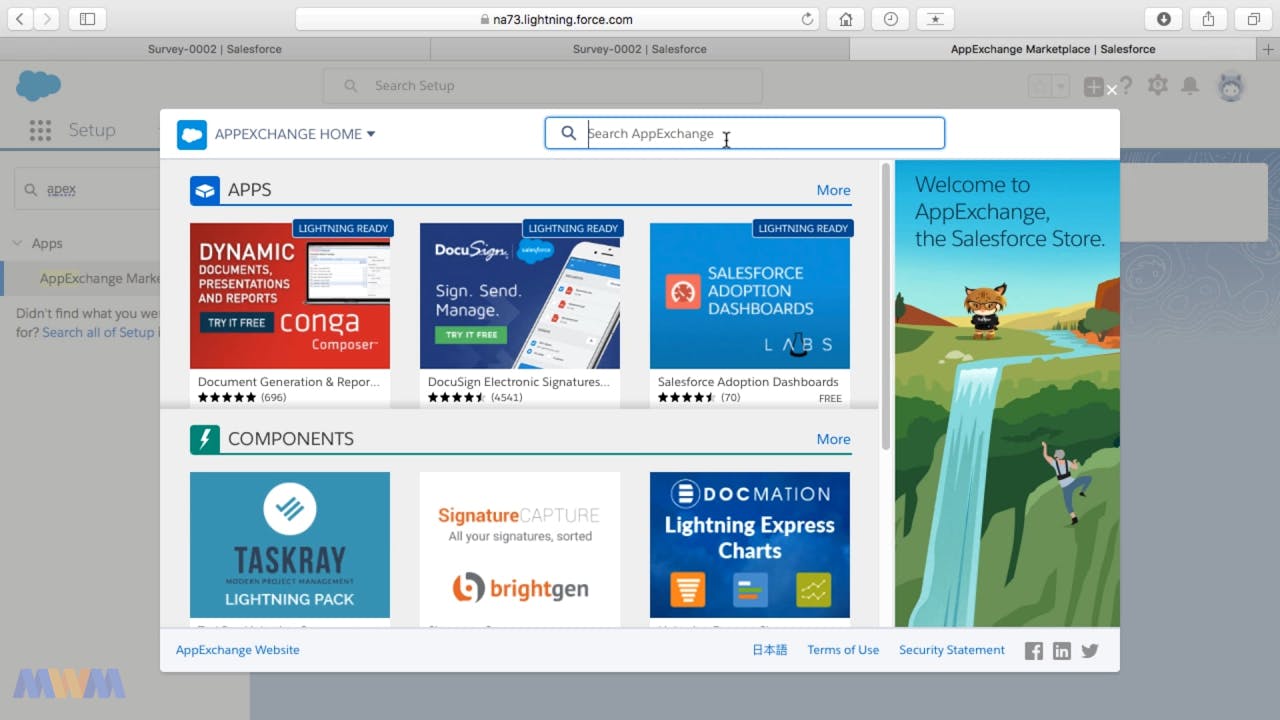Open the Terms of Use link
Screen dimensions: 1280x720
coord(843,650)
